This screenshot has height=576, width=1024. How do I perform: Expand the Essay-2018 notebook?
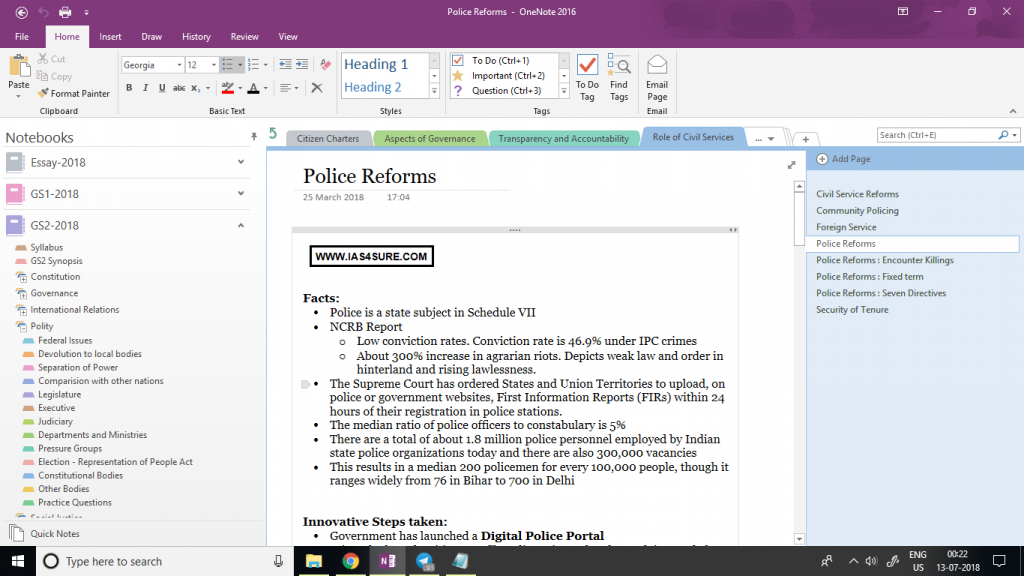click(x=239, y=162)
